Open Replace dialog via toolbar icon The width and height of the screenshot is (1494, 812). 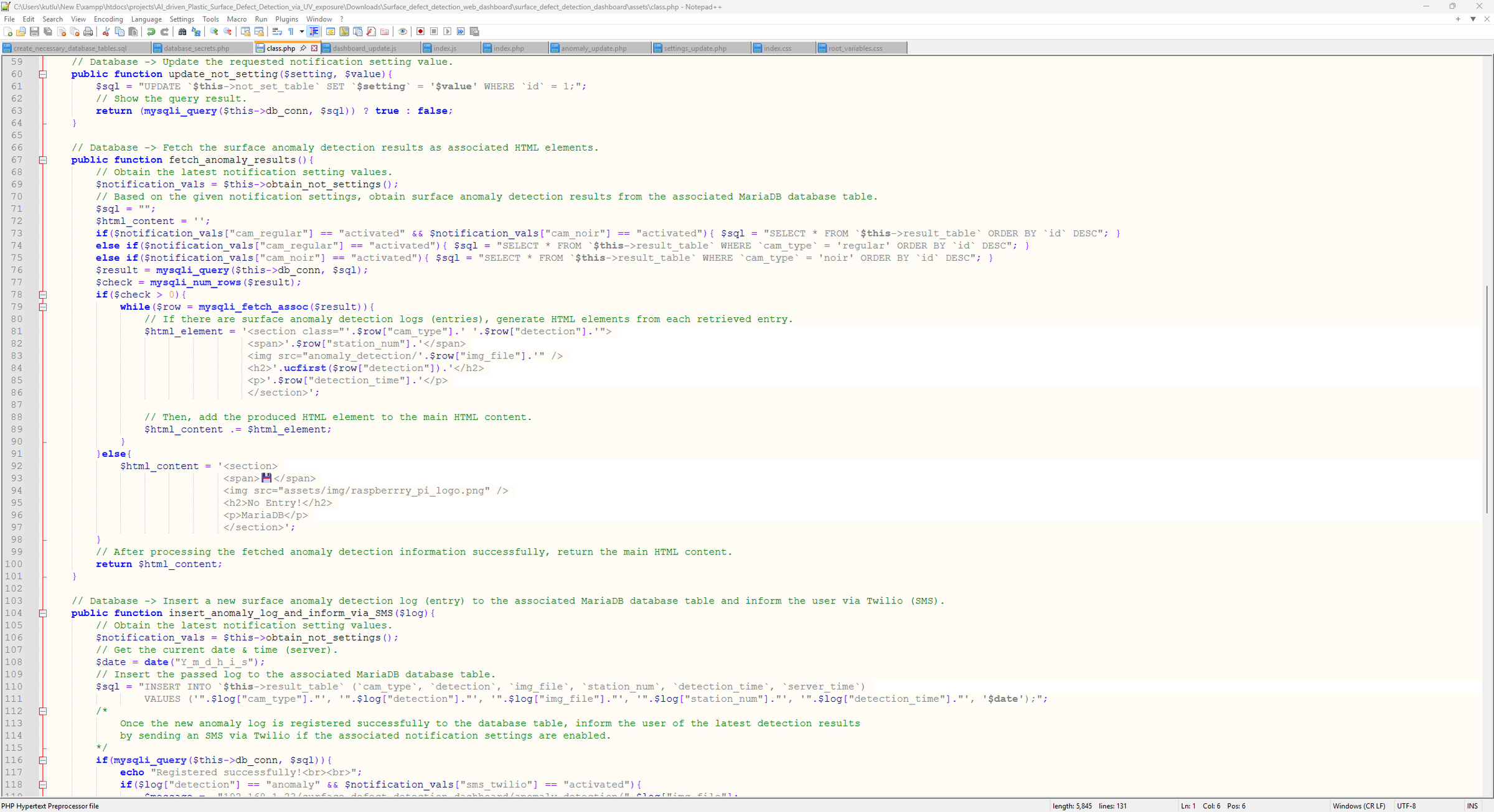[x=196, y=32]
